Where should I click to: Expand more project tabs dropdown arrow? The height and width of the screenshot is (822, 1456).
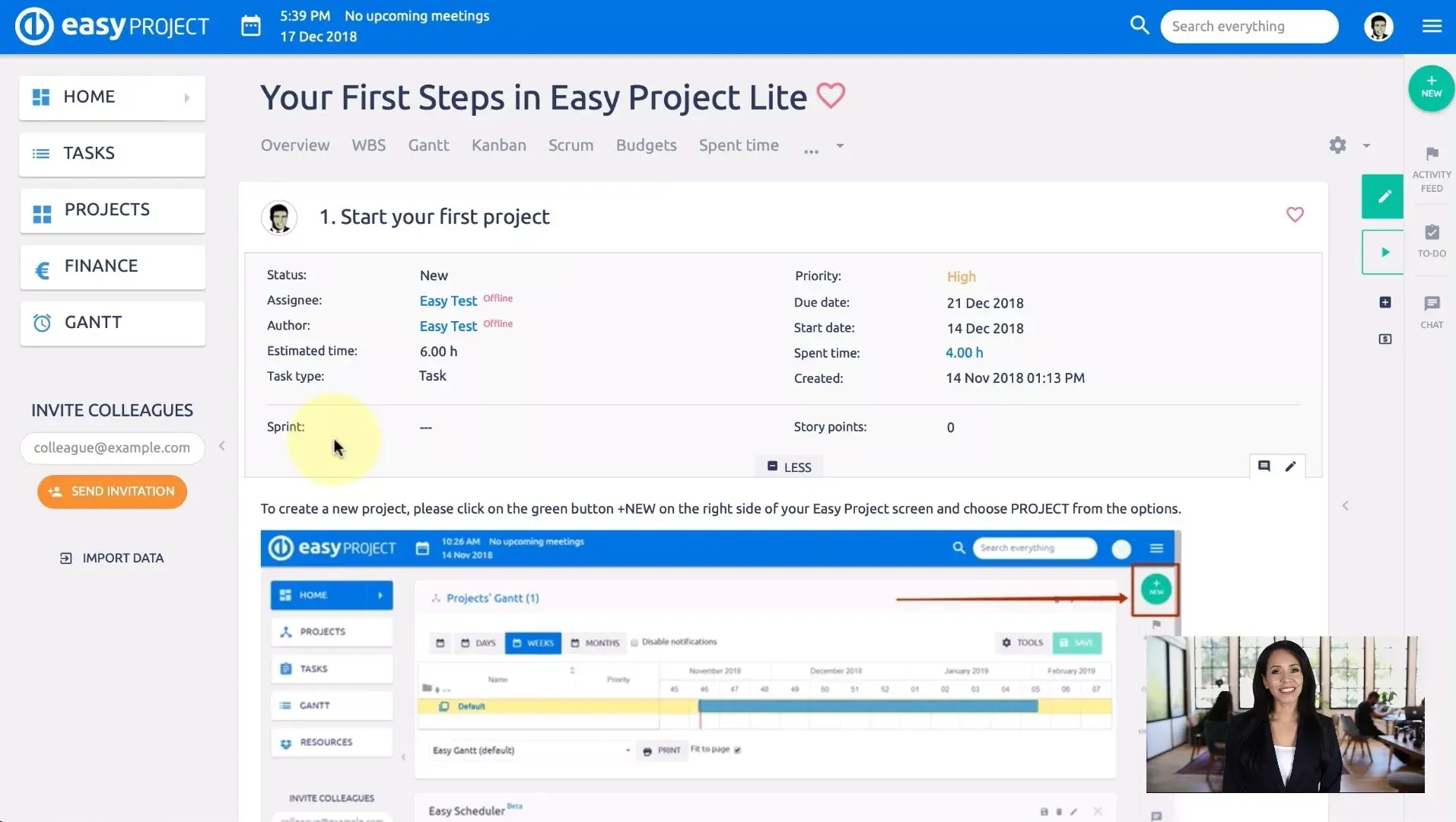tap(840, 145)
